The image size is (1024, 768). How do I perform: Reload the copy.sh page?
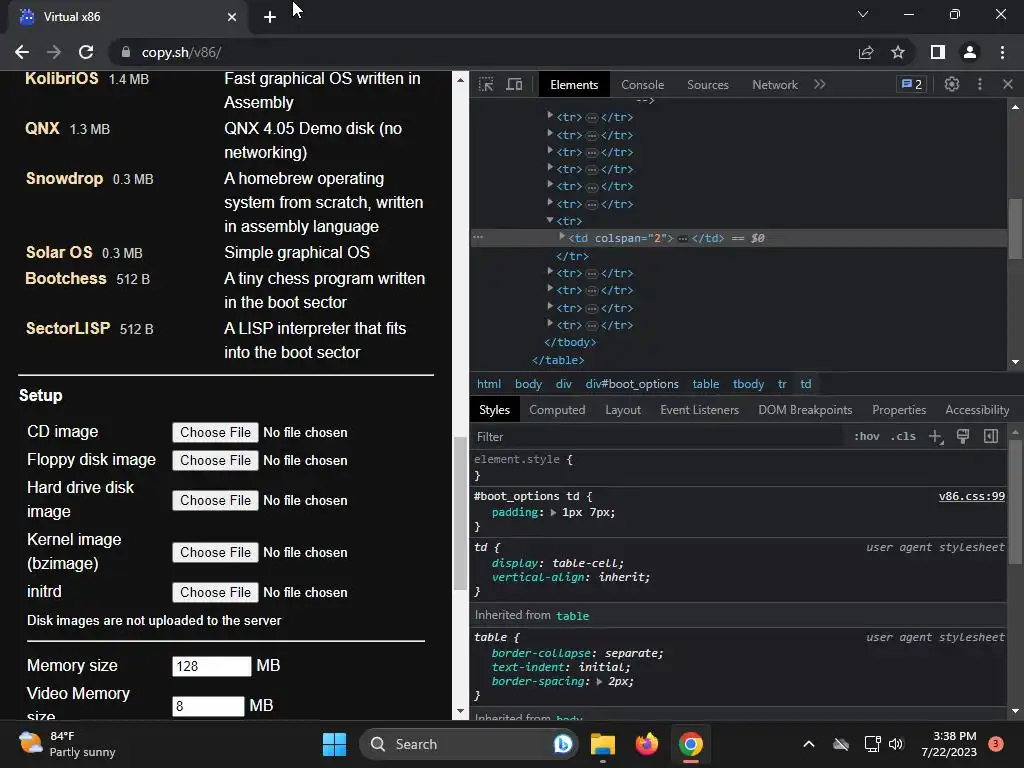(x=86, y=52)
